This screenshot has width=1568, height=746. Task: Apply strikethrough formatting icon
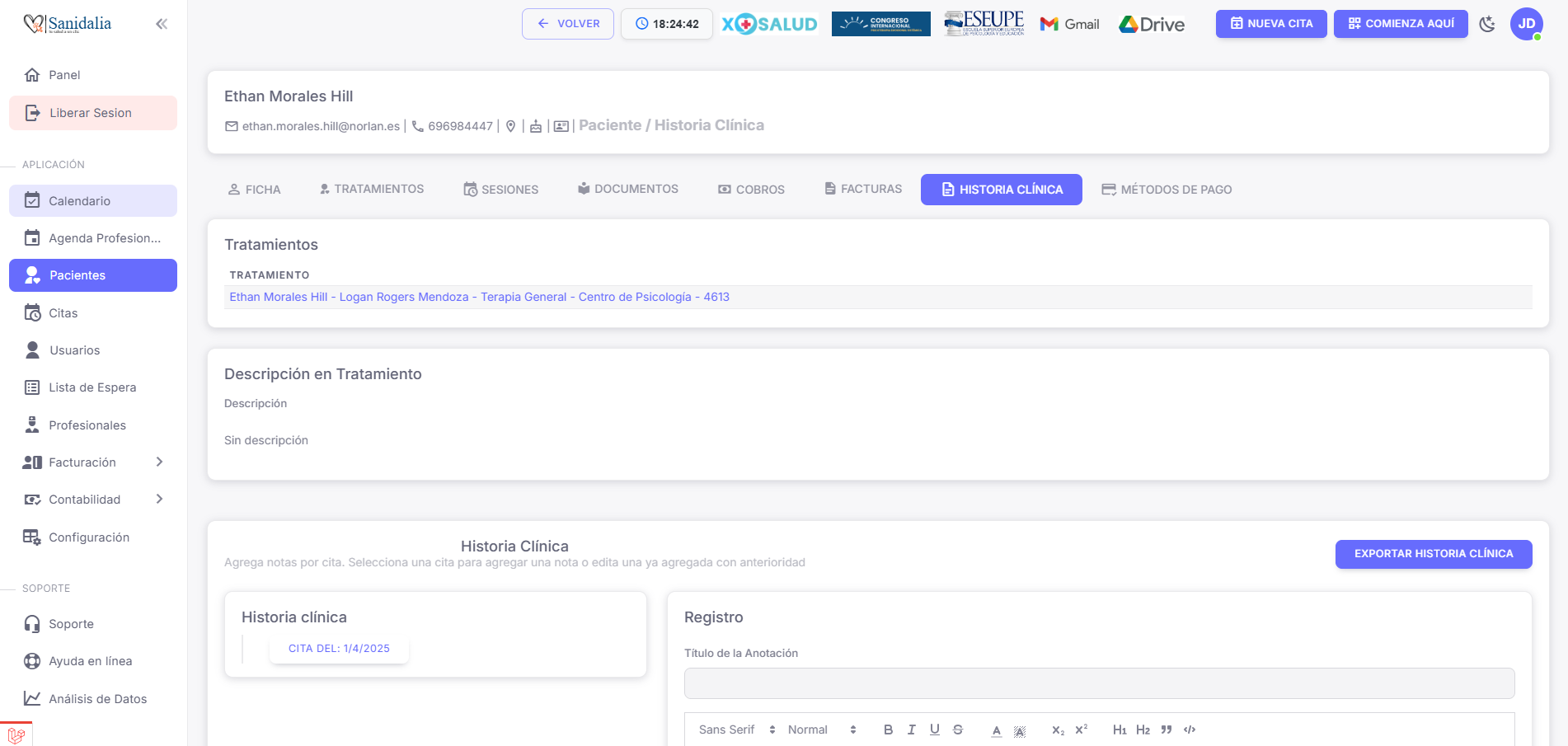[958, 730]
